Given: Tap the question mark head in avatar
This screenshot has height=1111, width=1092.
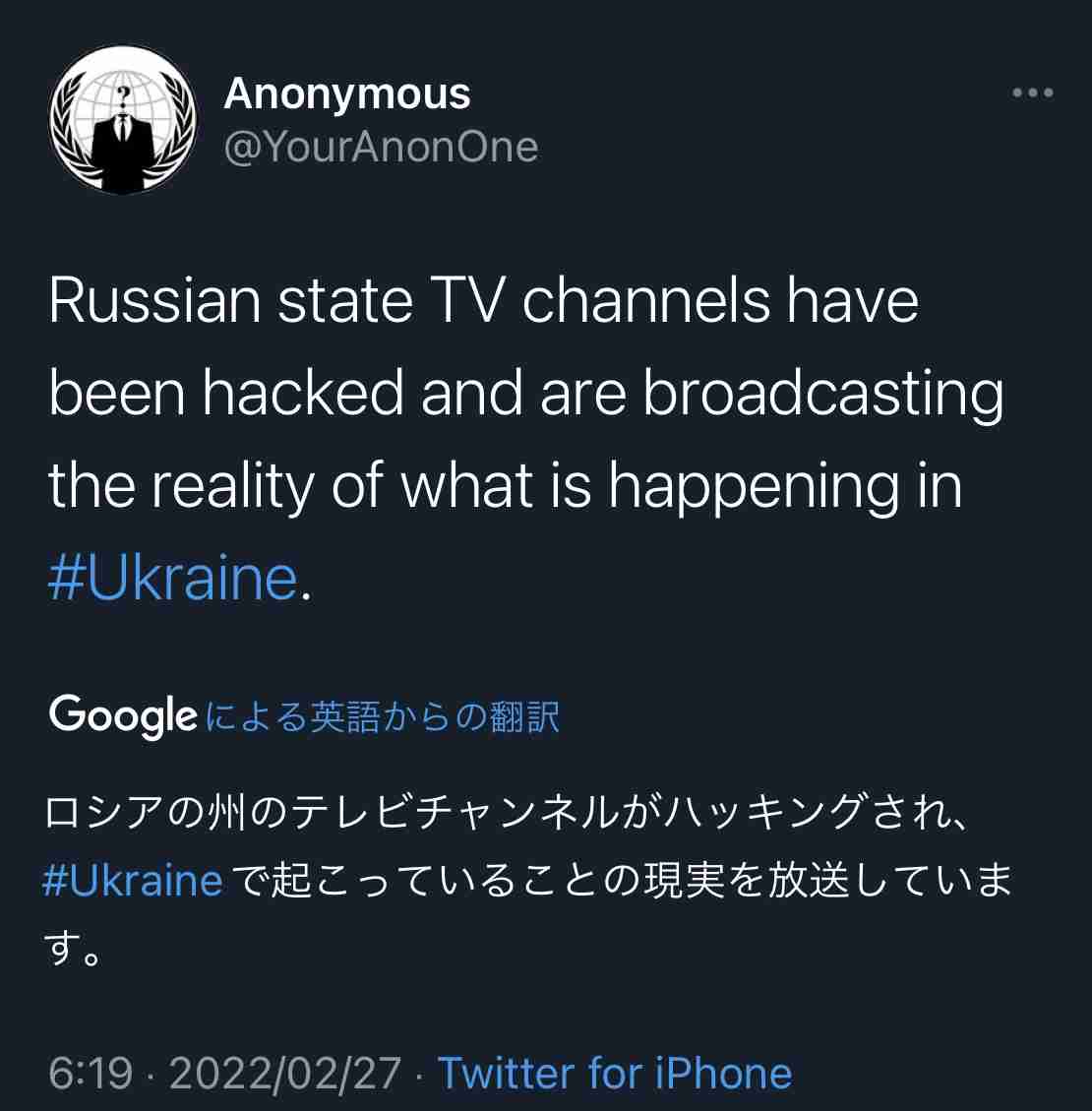Looking at the screenshot, I should 123,97.
